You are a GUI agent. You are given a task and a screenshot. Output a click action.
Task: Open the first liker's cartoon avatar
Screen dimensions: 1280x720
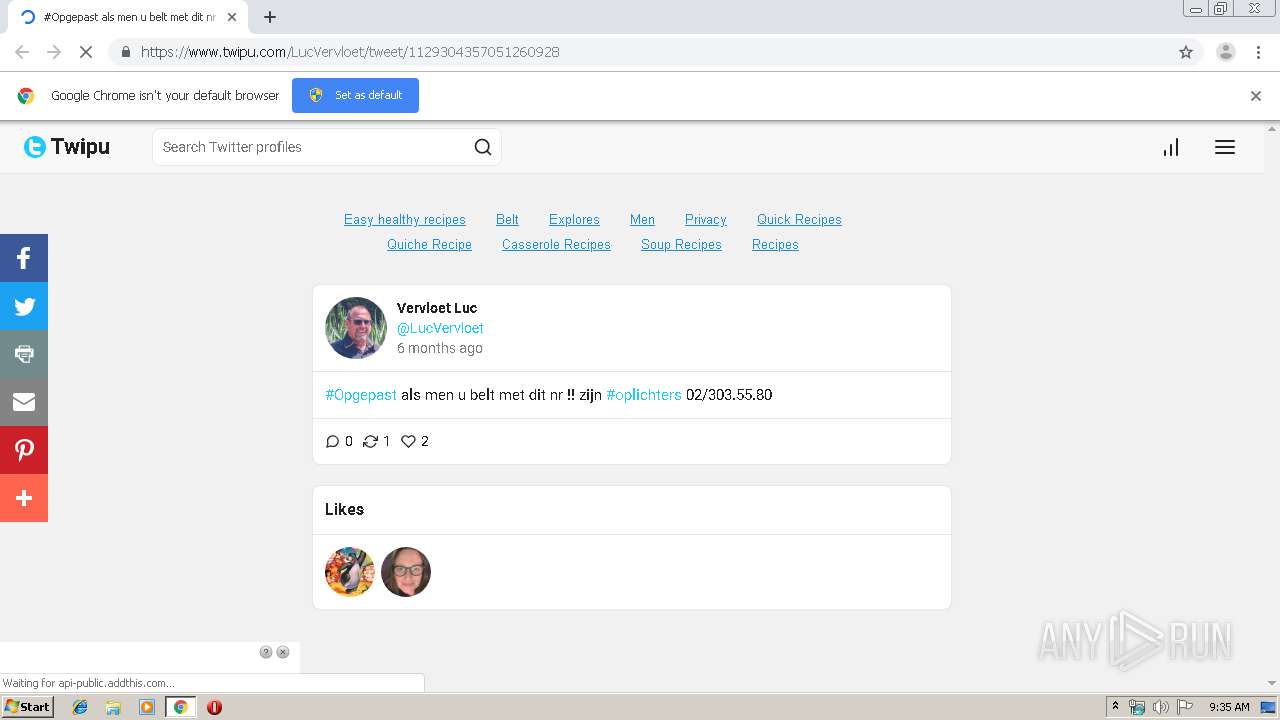coord(350,572)
